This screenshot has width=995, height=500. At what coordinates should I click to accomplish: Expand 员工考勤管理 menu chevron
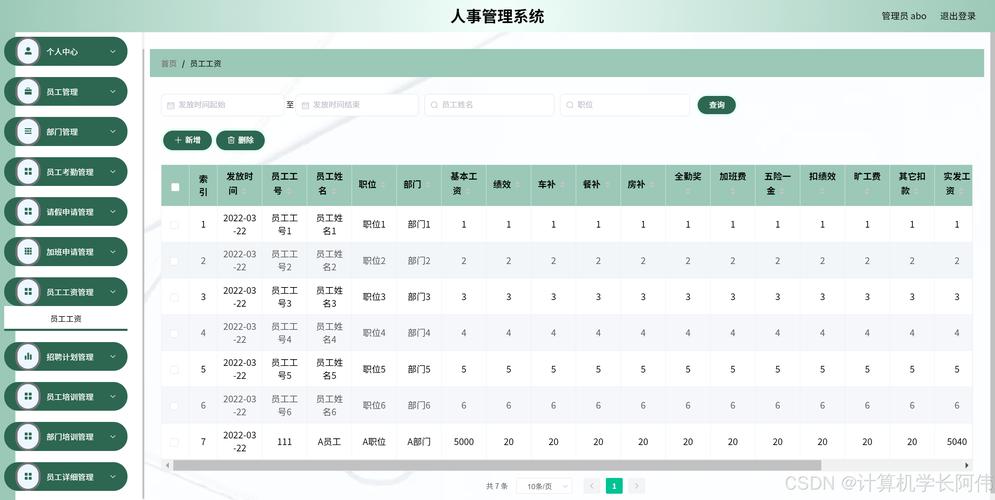tap(113, 171)
